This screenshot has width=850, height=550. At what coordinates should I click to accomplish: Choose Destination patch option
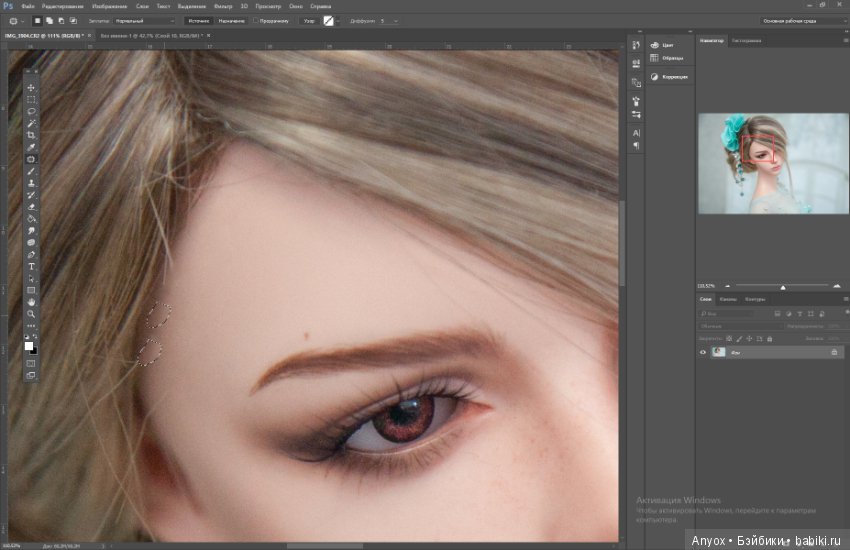[231, 21]
